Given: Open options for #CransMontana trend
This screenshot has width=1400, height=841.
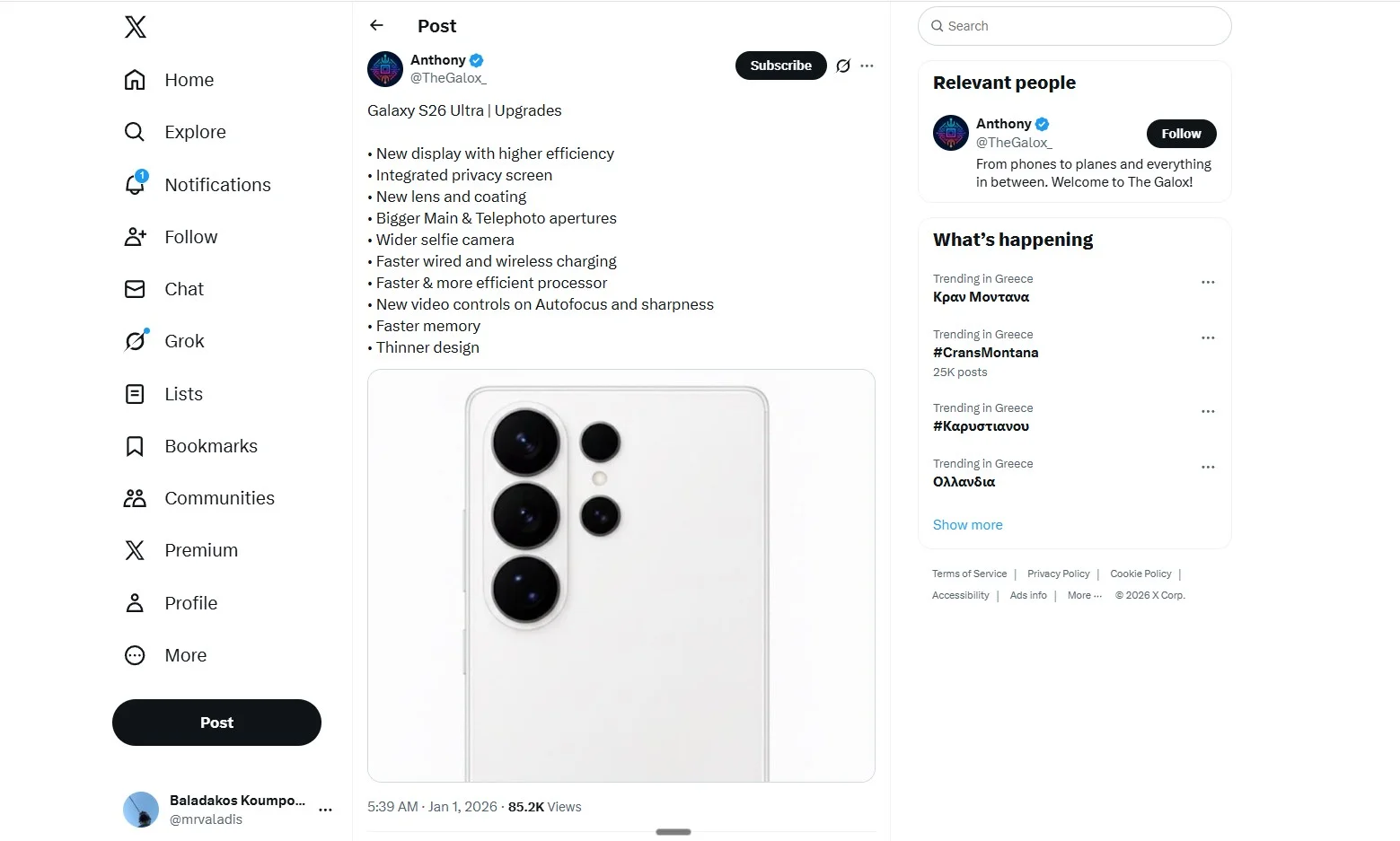Looking at the screenshot, I should [x=1208, y=338].
